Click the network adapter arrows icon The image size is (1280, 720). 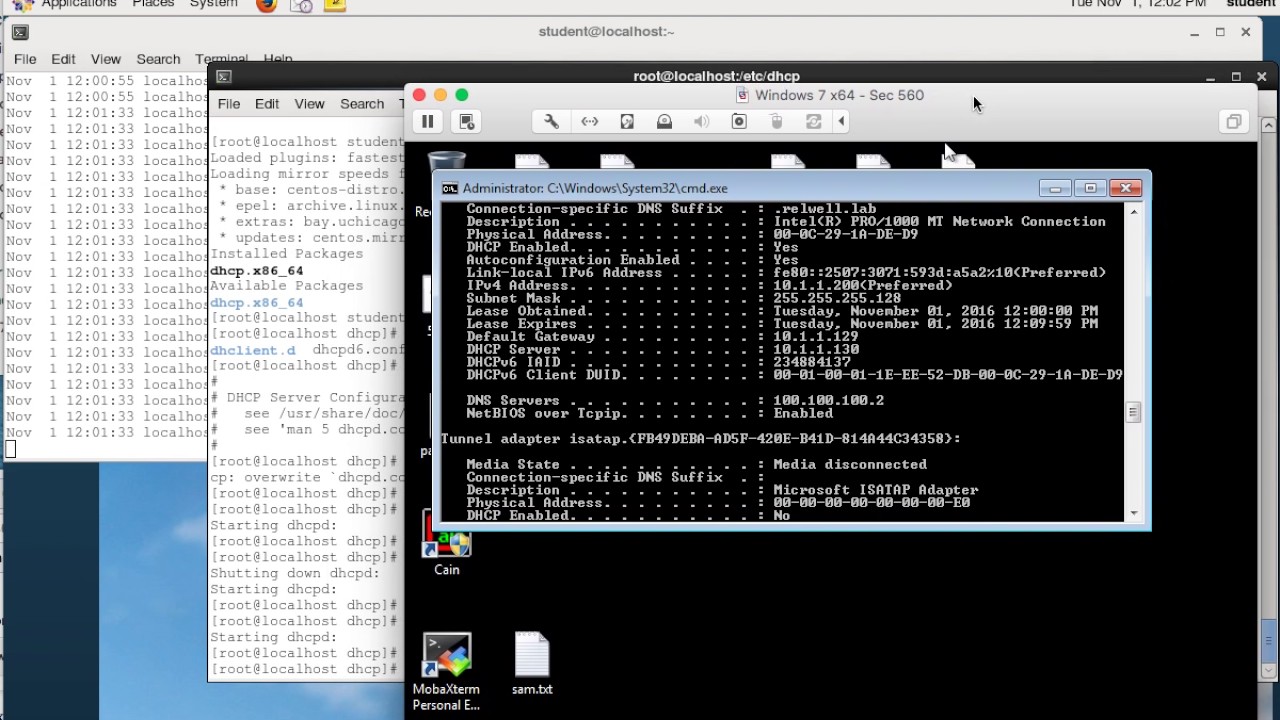(590, 121)
